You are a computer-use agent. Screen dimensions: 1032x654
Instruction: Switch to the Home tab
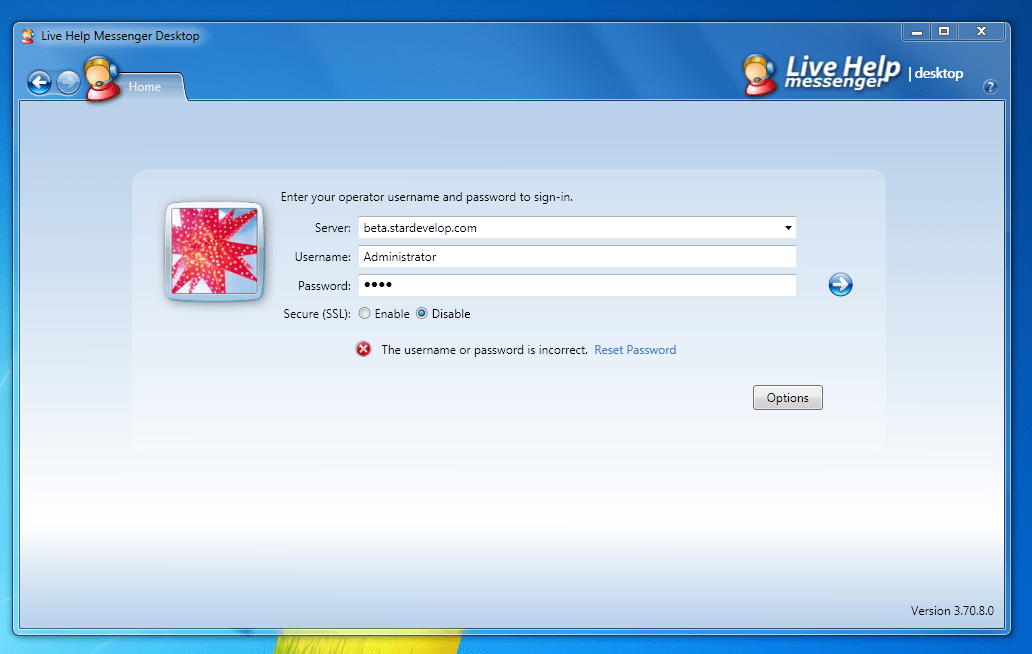[x=144, y=87]
